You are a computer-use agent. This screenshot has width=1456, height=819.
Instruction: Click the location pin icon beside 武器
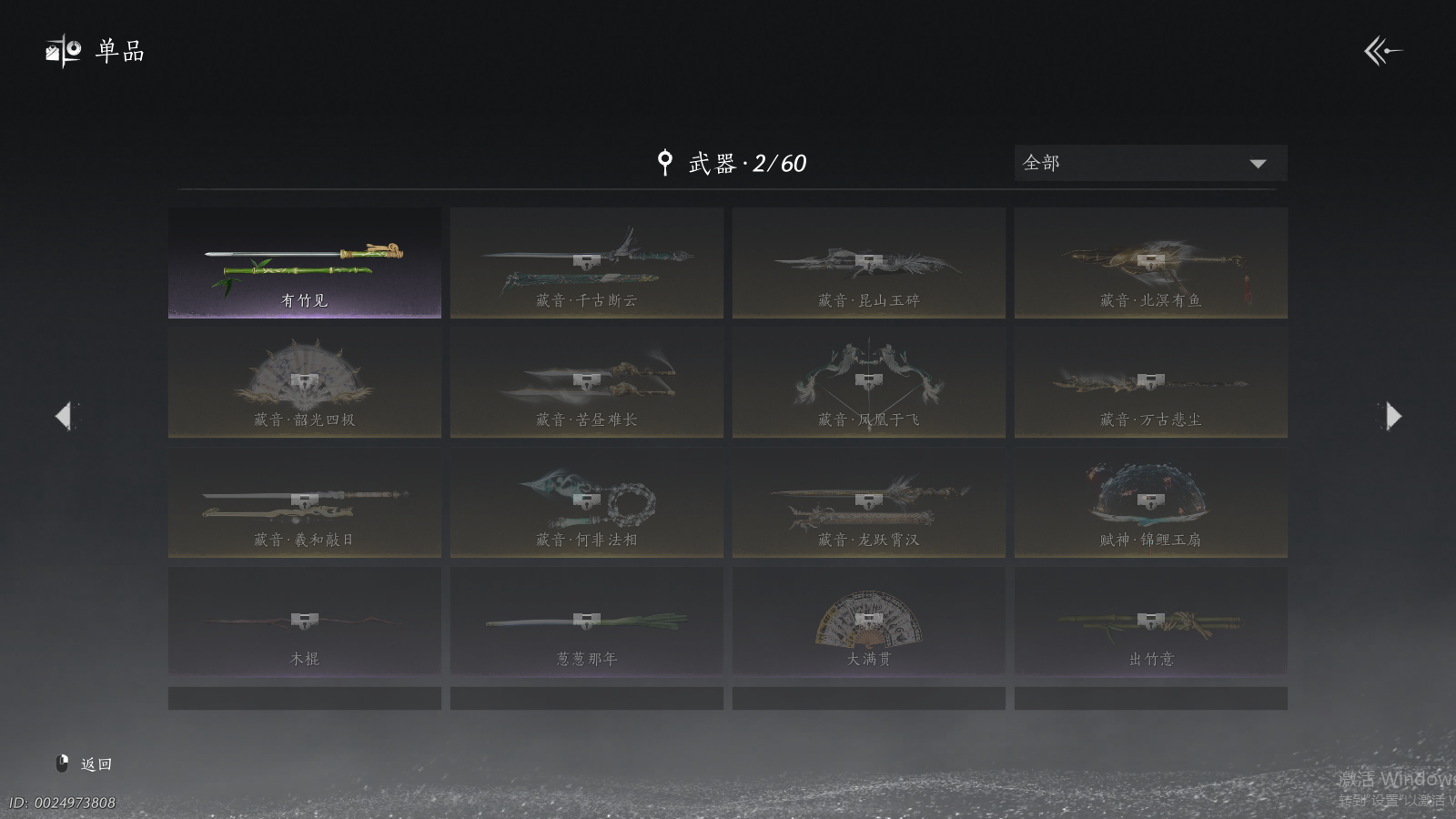pos(665,163)
